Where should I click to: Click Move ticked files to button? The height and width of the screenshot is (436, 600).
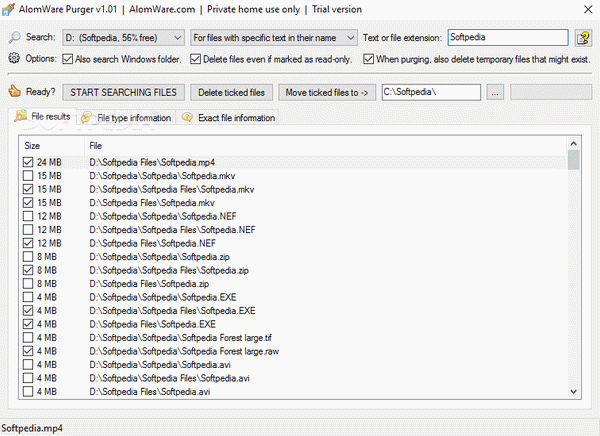327,92
